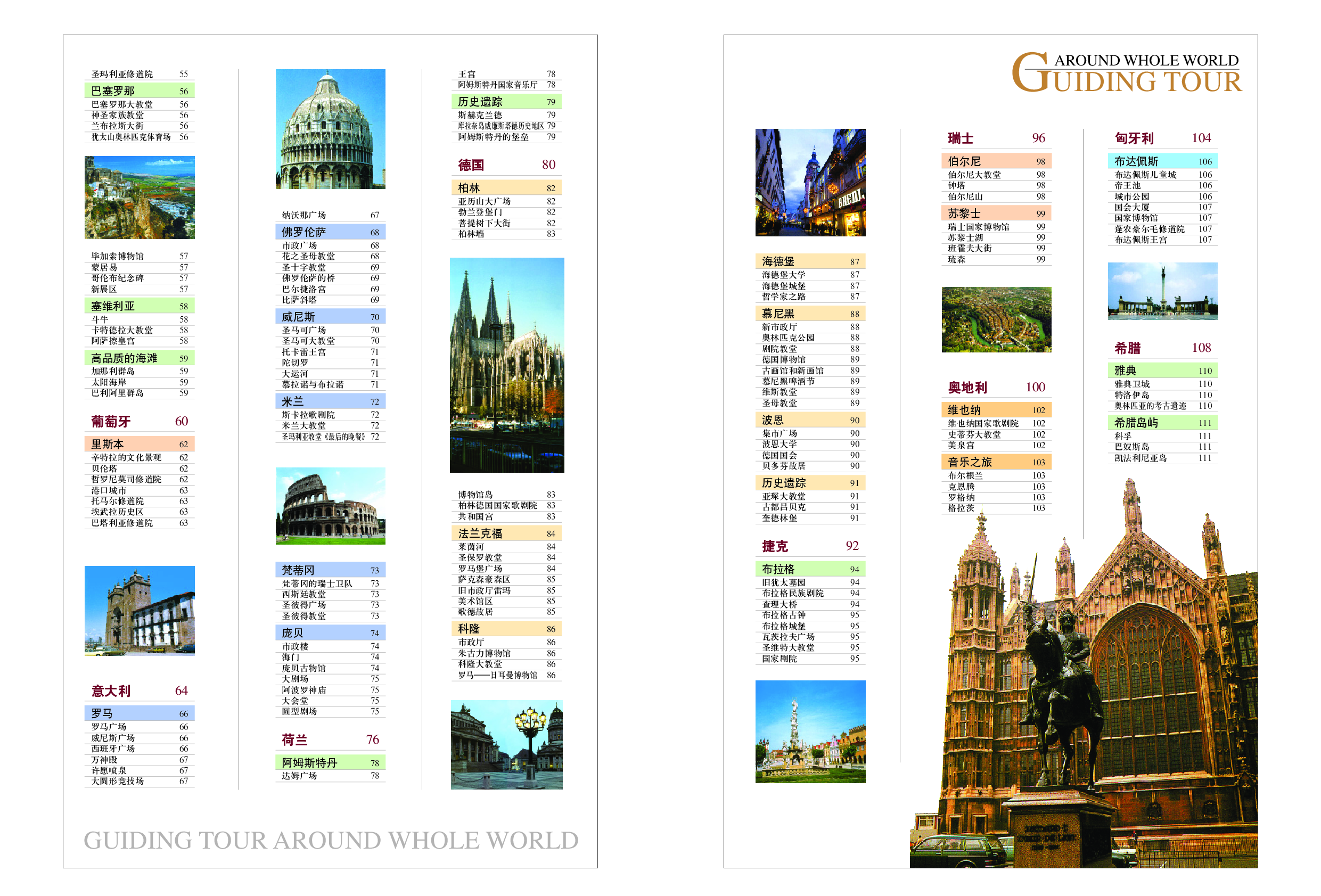Click the Cologne Cathedral photo
1321x896 pixels.
pyautogui.click(x=506, y=365)
